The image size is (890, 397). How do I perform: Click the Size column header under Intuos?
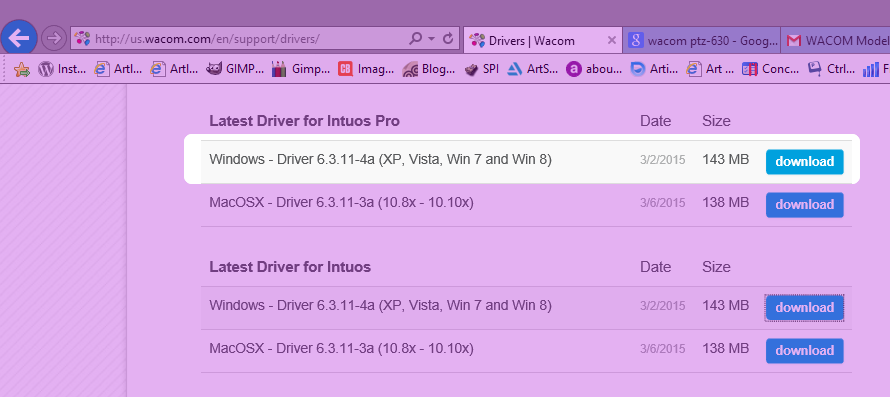click(716, 267)
